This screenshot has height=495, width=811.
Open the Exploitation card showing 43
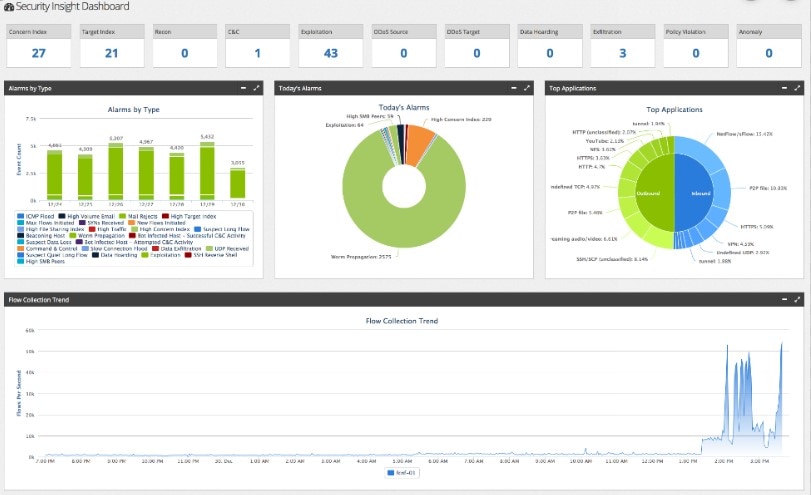(331, 46)
